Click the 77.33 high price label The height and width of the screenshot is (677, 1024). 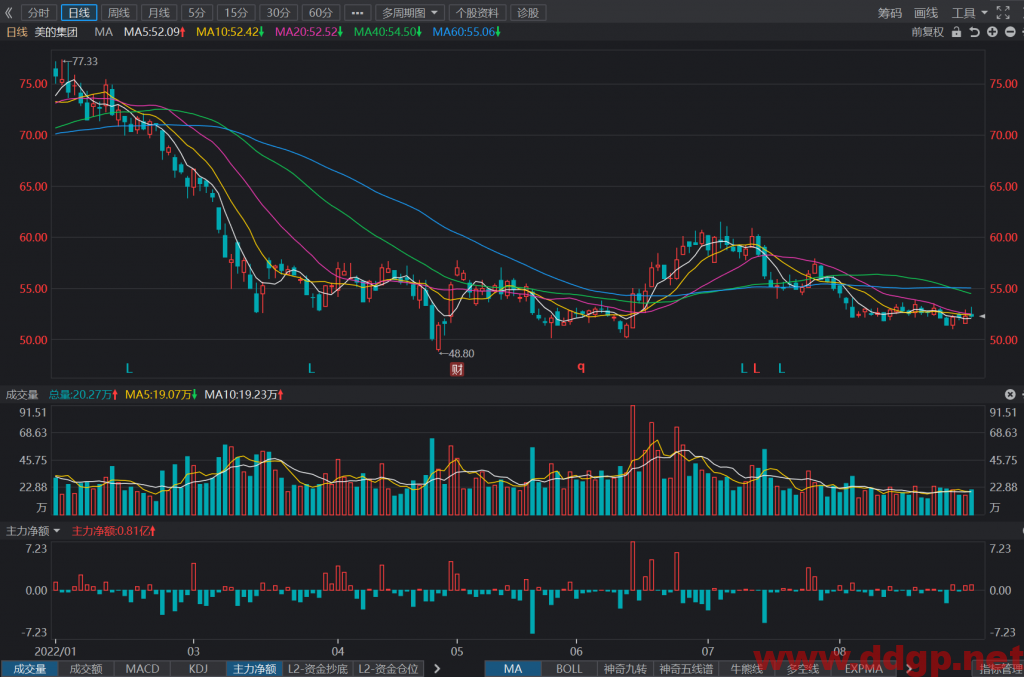click(x=85, y=61)
